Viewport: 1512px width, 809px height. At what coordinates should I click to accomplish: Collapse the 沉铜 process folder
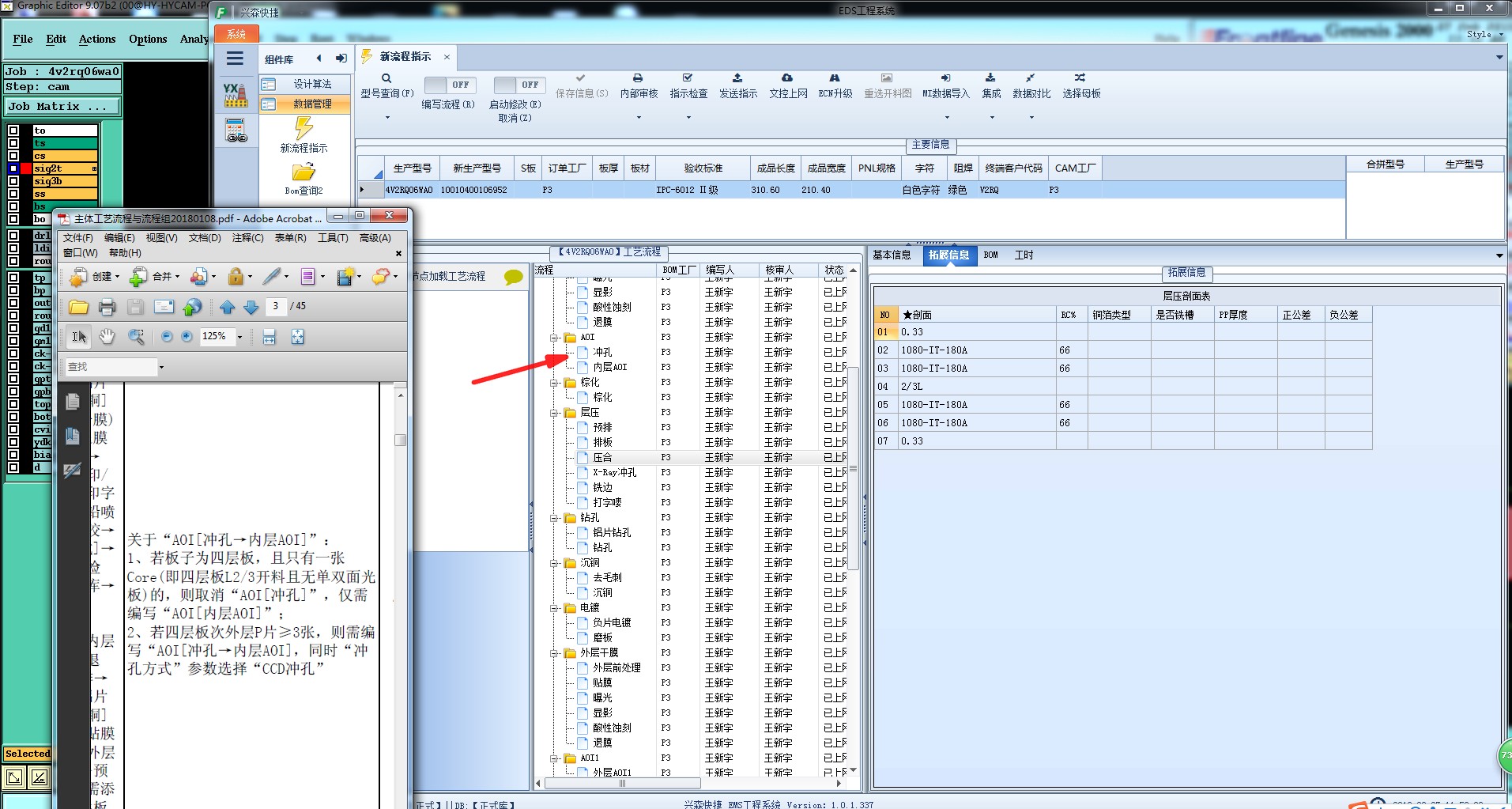coord(555,563)
